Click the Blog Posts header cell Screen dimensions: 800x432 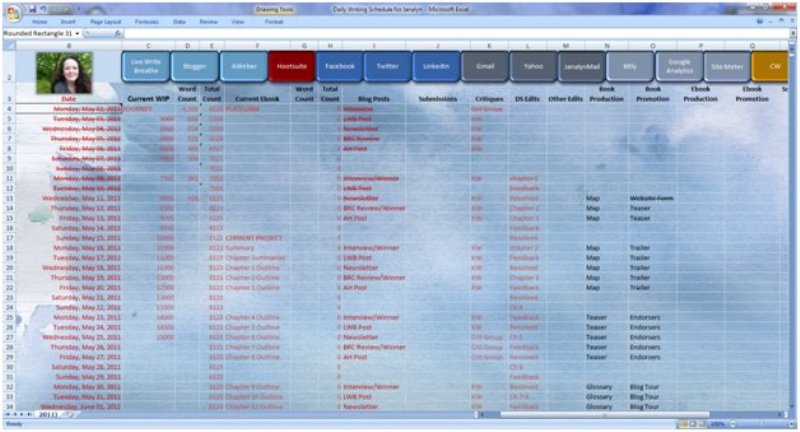click(374, 99)
